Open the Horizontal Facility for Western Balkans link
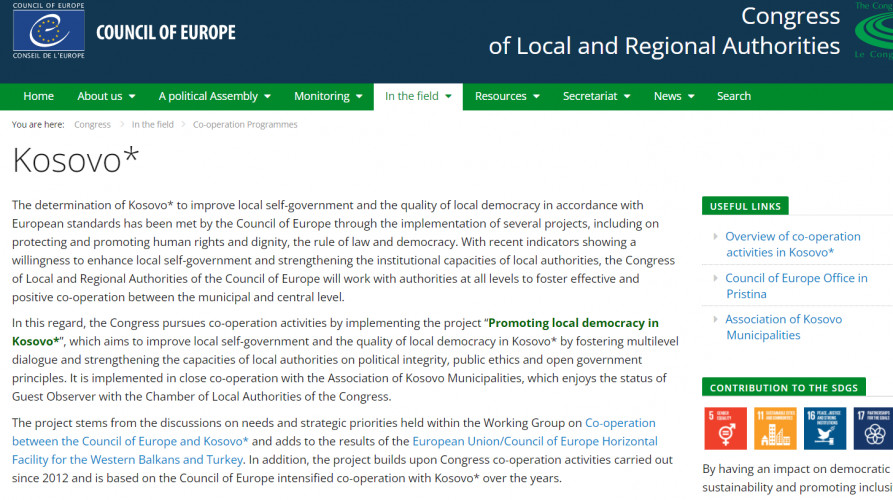This screenshot has width=893, height=500. [x=335, y=450]
